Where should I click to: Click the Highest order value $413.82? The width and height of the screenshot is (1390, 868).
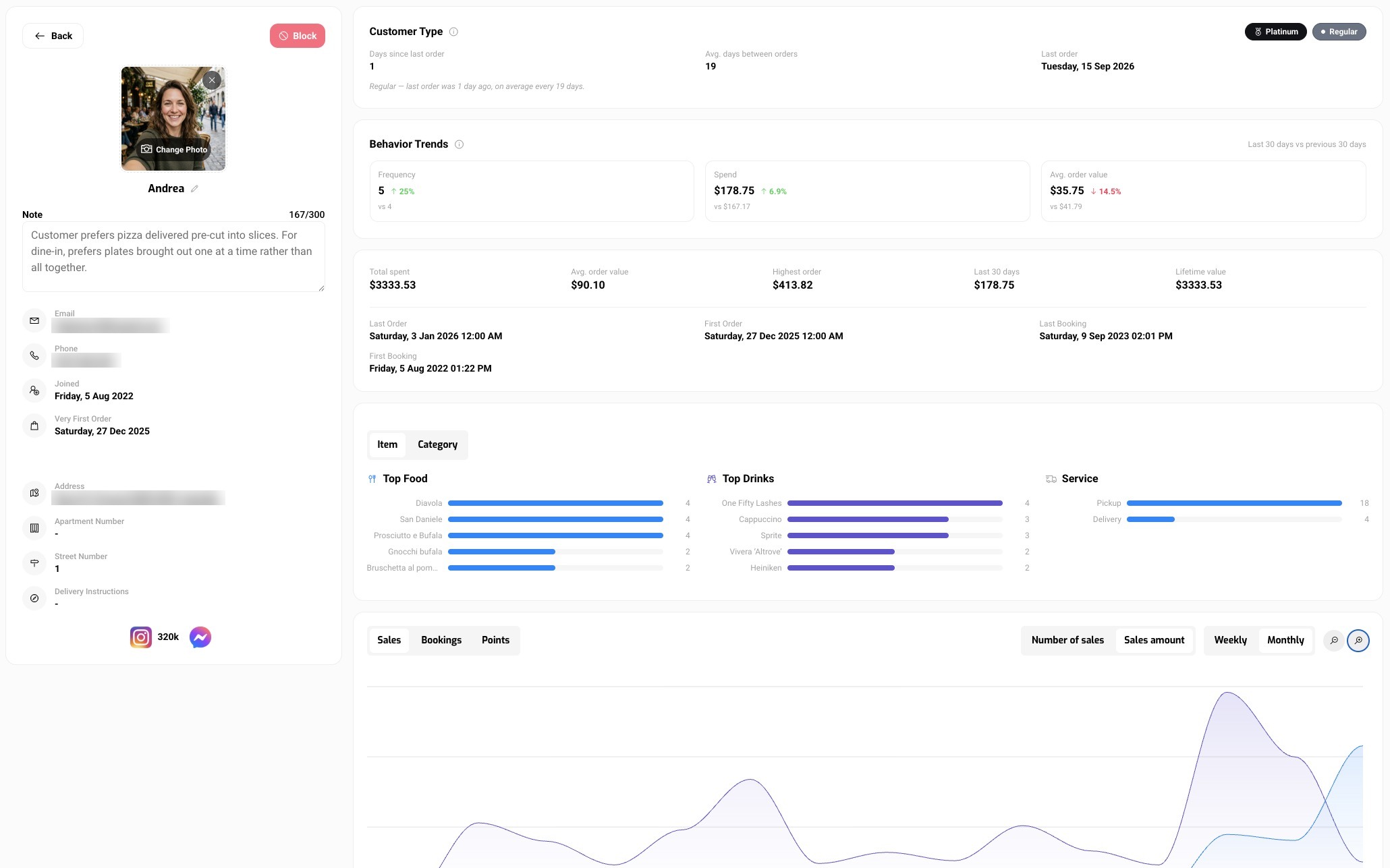pyautogui.click(x=792, y=285)
